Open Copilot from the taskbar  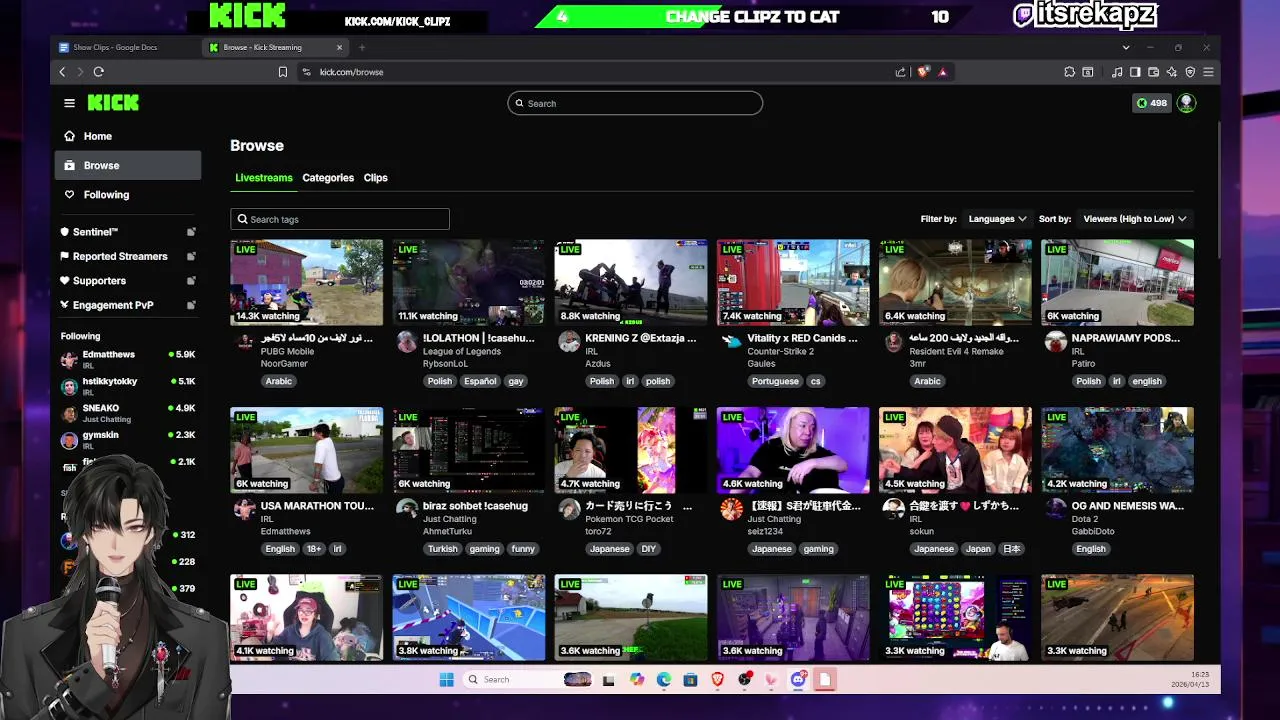click(637, 680)
